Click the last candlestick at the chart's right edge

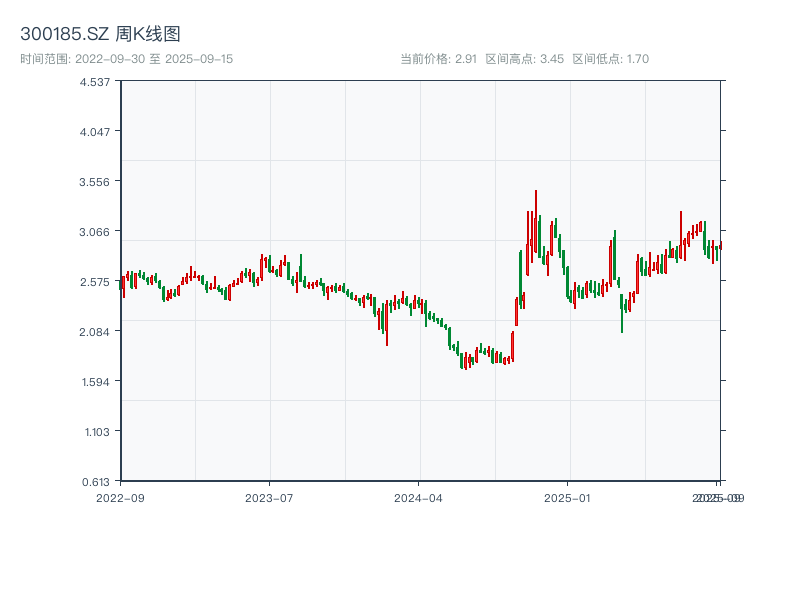720,246
